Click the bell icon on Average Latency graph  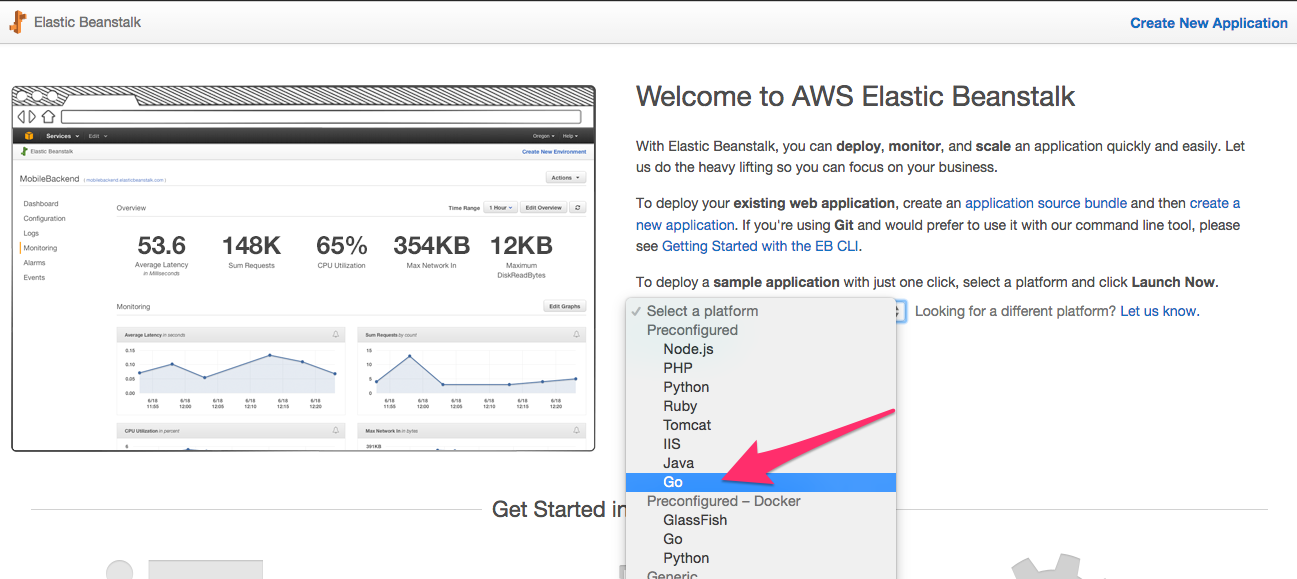(338, 334)
